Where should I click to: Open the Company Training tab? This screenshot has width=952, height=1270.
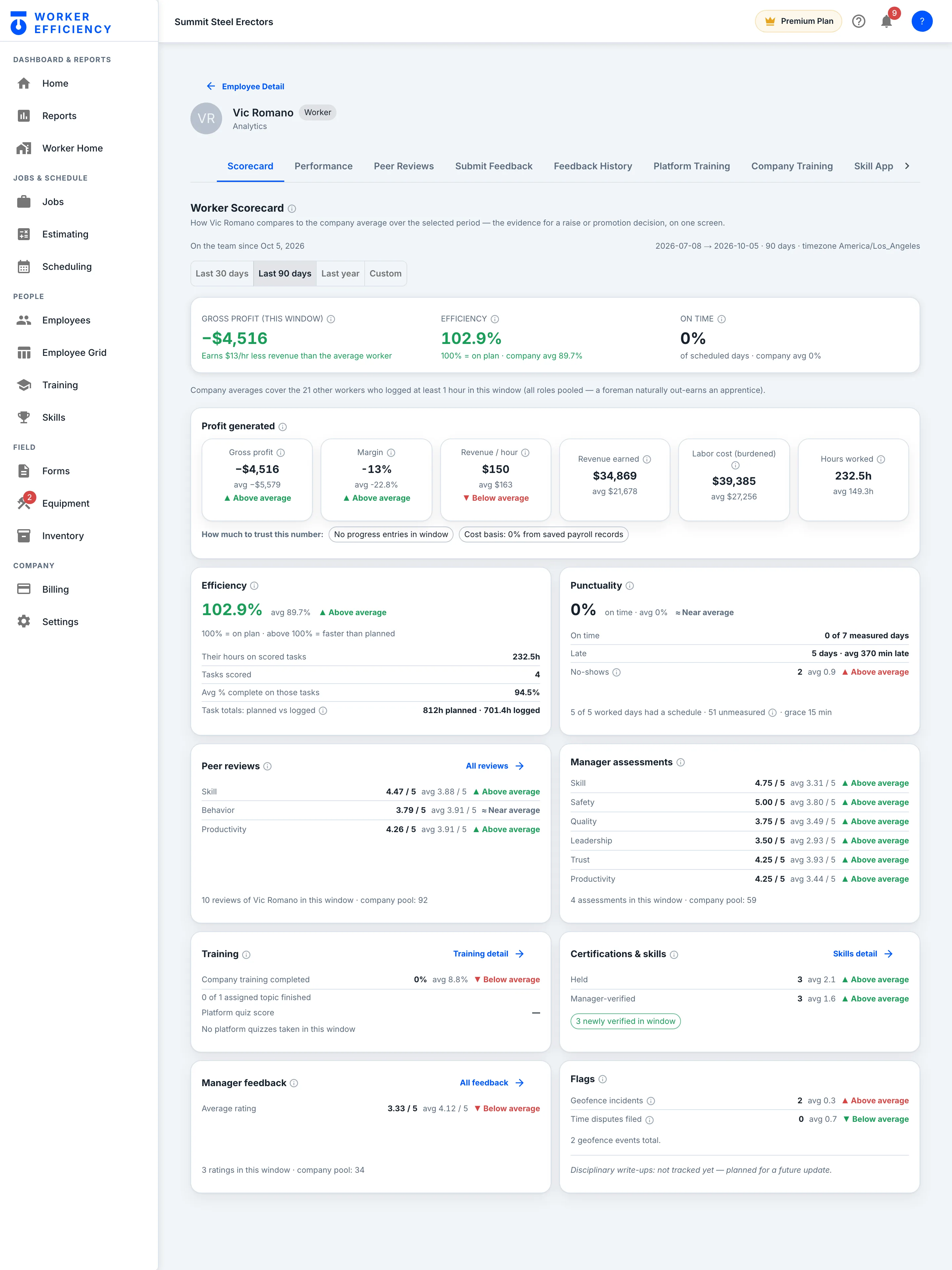[x=792, y=166]
